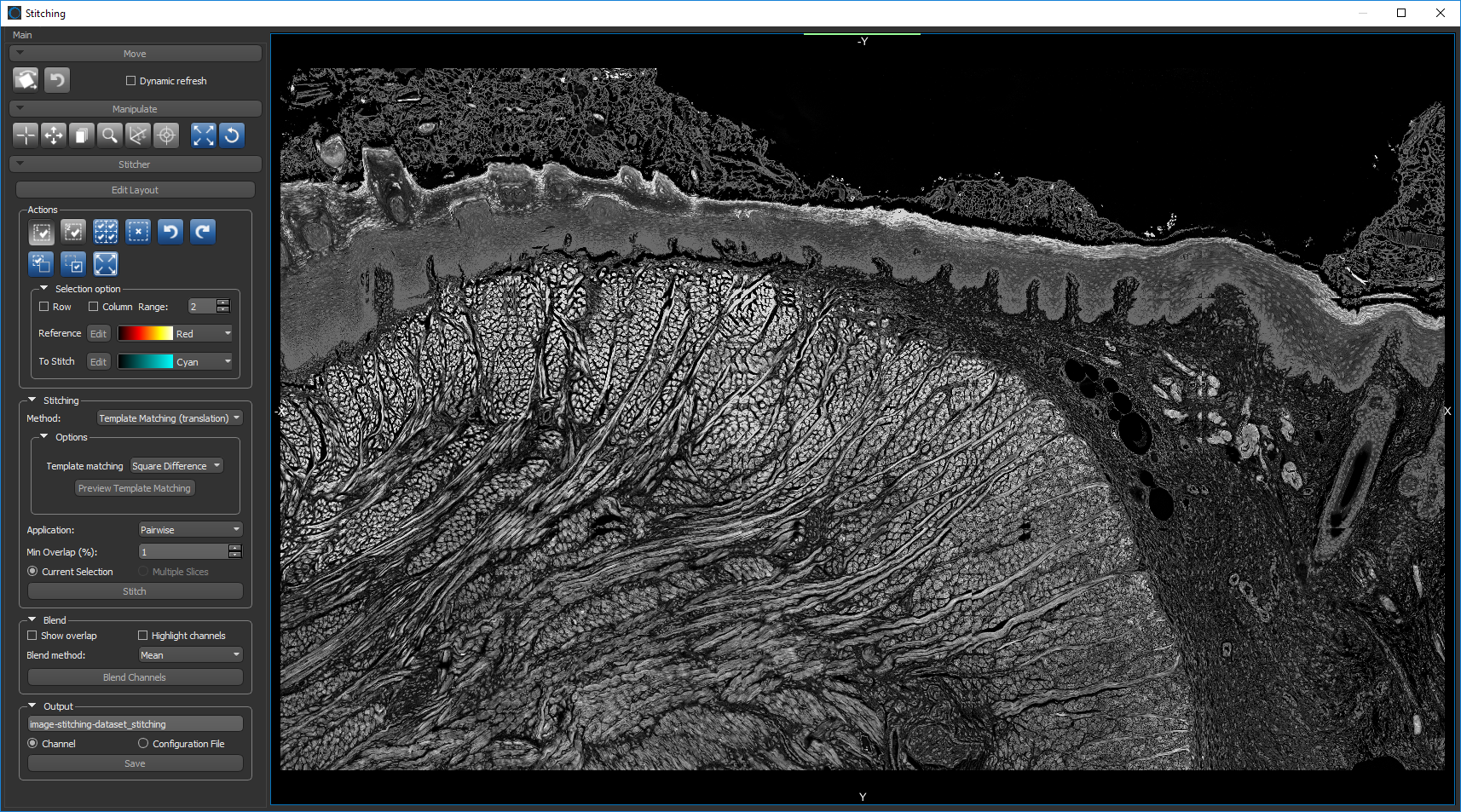Click the output name text field
Screen dimensions: 1461x812
pos(135,724)
